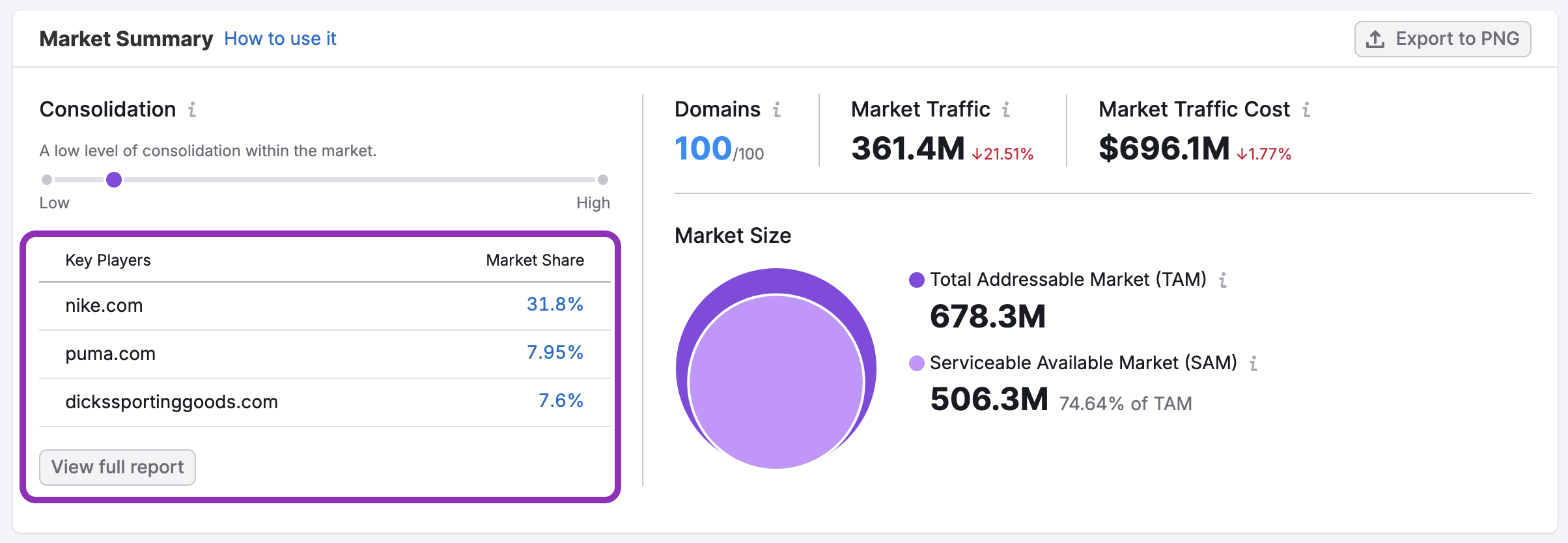Open the Market Traffic info tooltip icon

[1006, 109]
